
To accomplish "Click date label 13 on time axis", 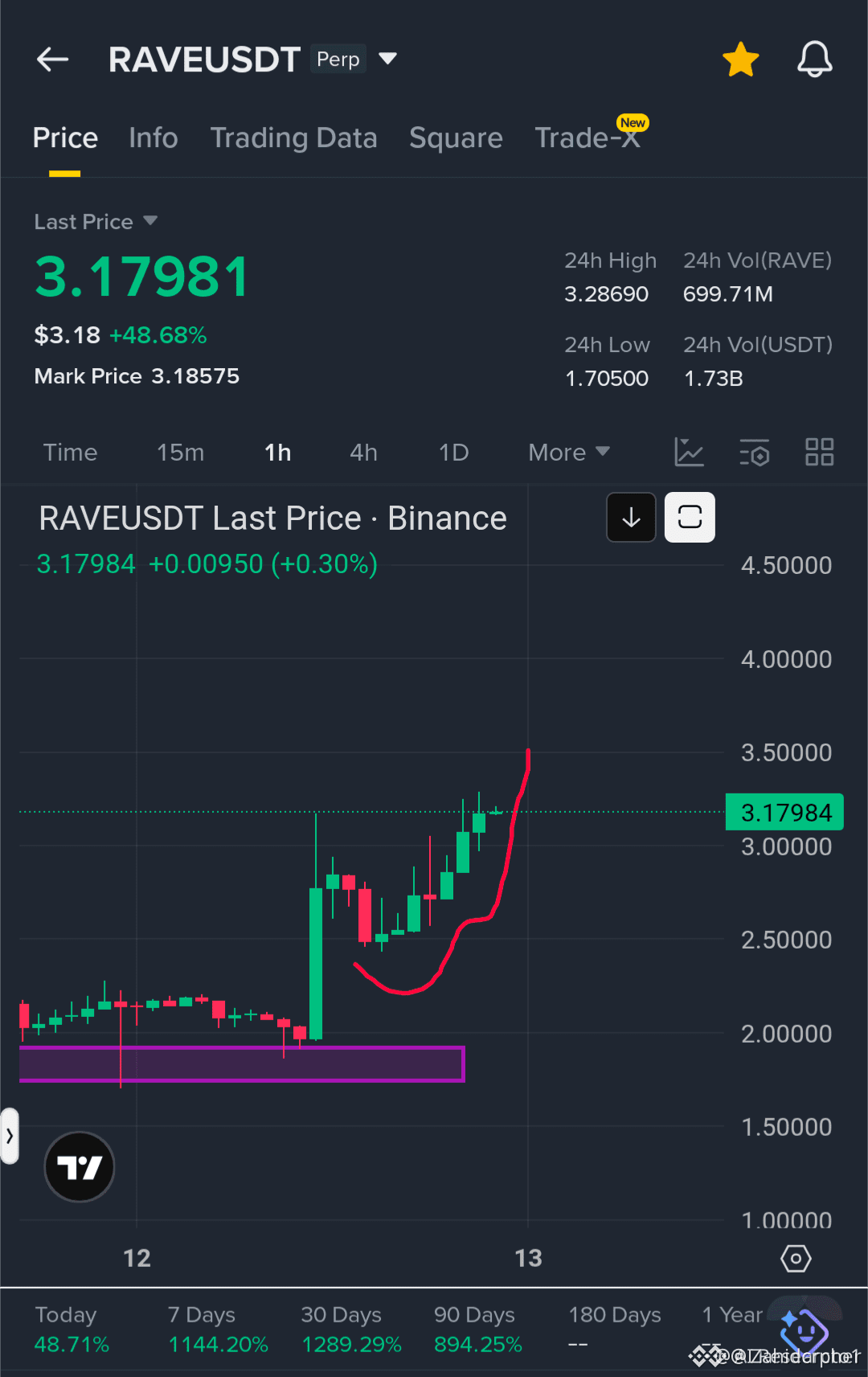I will (528, 1258).
